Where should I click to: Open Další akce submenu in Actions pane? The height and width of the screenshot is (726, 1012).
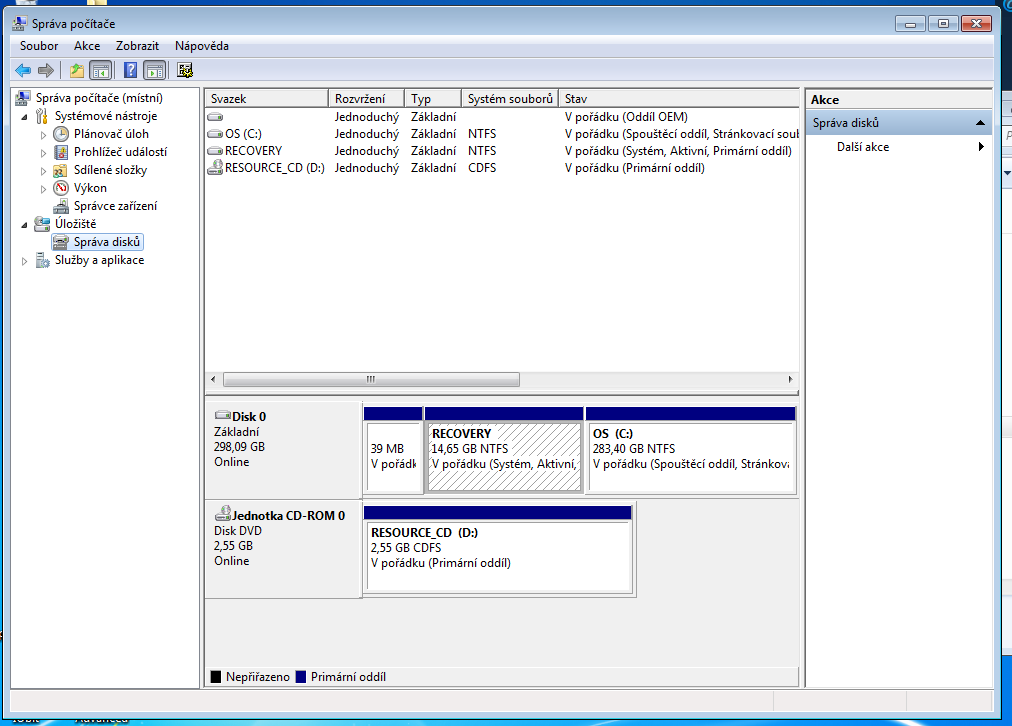click(863, 147)
